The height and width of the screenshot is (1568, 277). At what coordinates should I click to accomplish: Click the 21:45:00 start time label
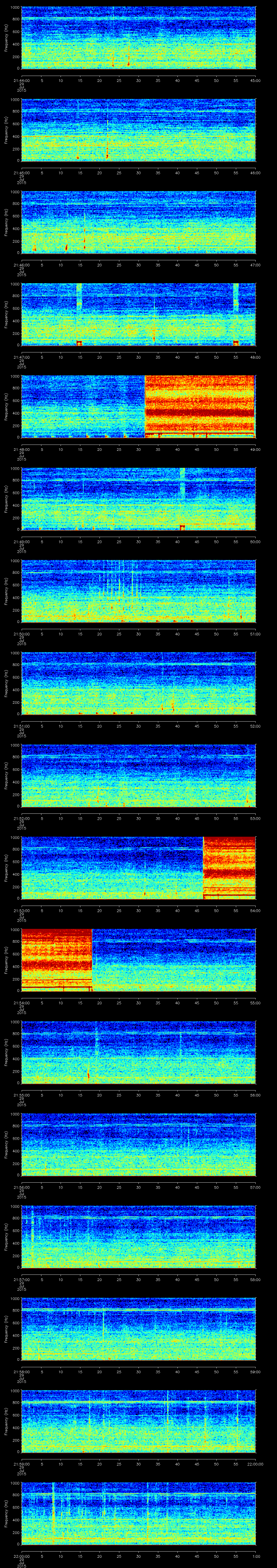pos(21,173)
